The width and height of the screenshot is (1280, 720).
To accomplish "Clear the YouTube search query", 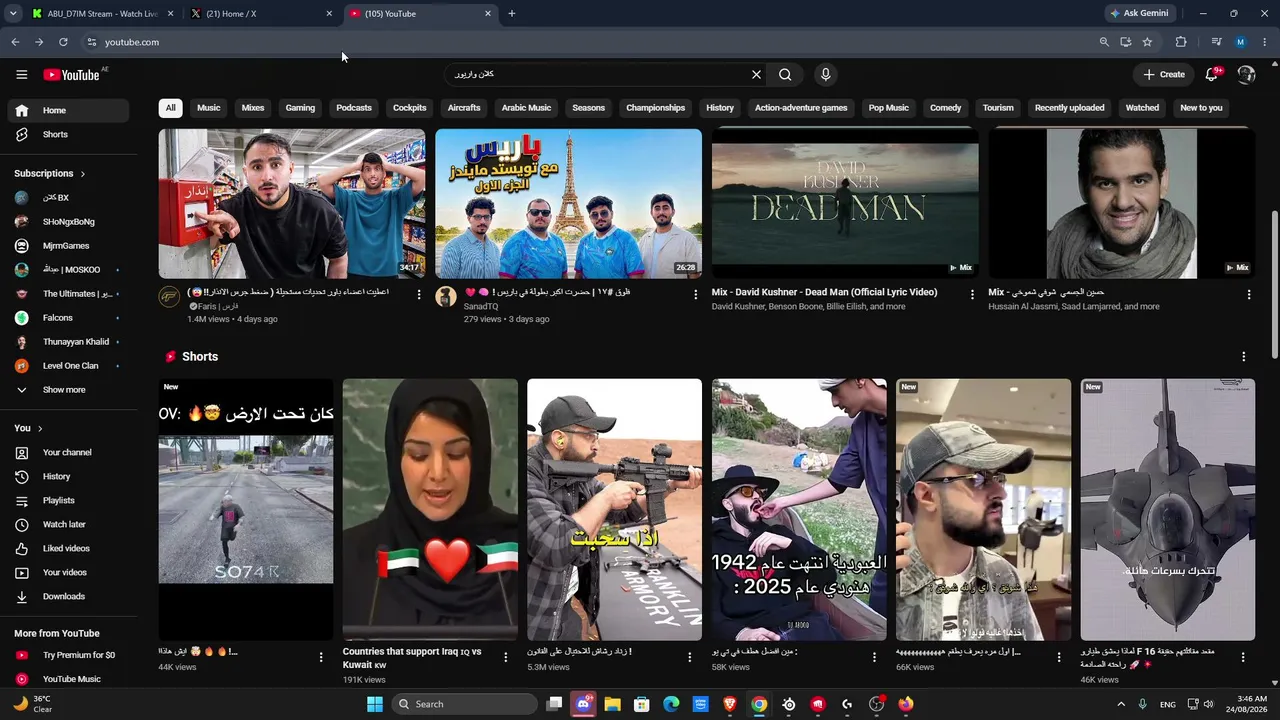I will (x=756, y=74).
